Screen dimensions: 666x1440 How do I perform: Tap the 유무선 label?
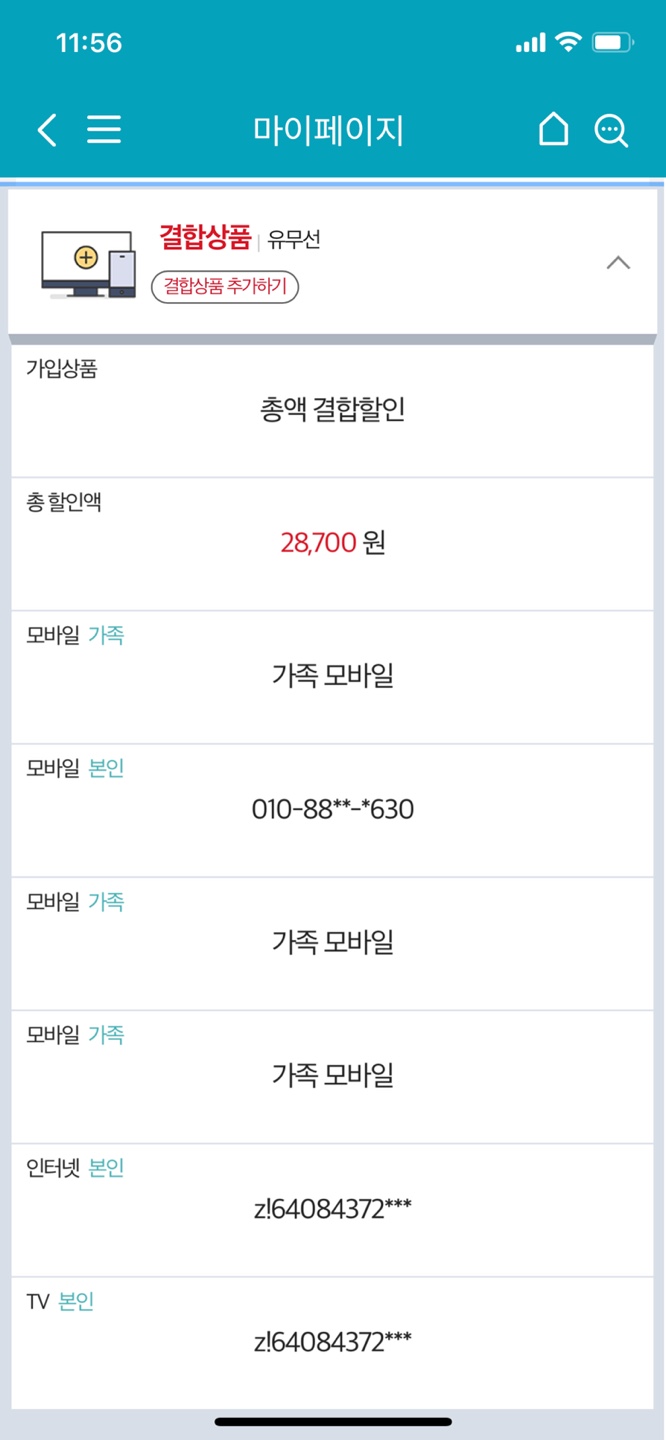[294, 240]
